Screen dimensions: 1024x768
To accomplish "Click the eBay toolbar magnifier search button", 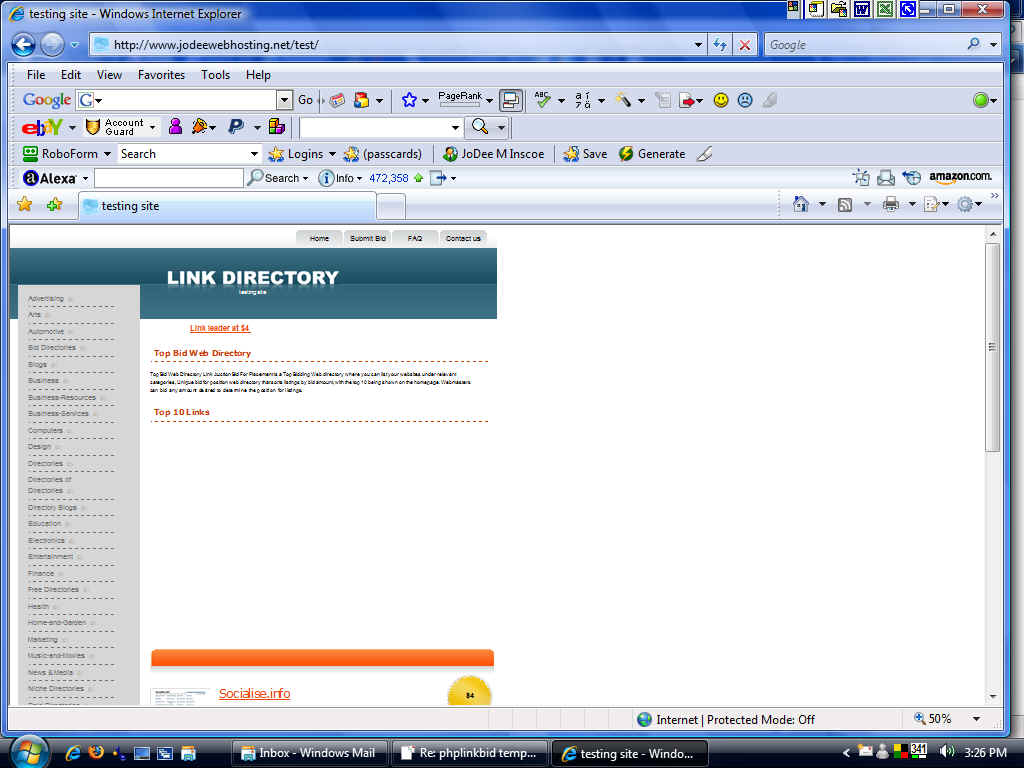I will pyautogui.click(x=480, y=127).
